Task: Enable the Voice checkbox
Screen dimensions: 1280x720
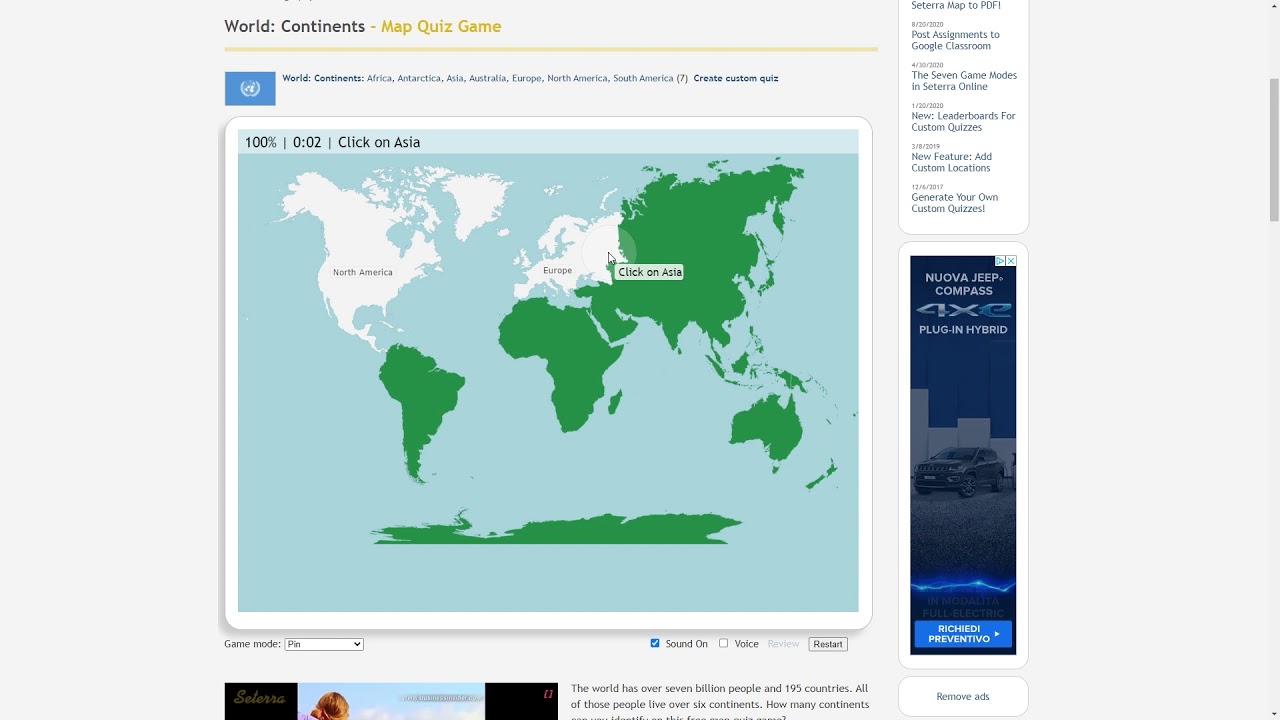Action: click(x=723, y=643)
